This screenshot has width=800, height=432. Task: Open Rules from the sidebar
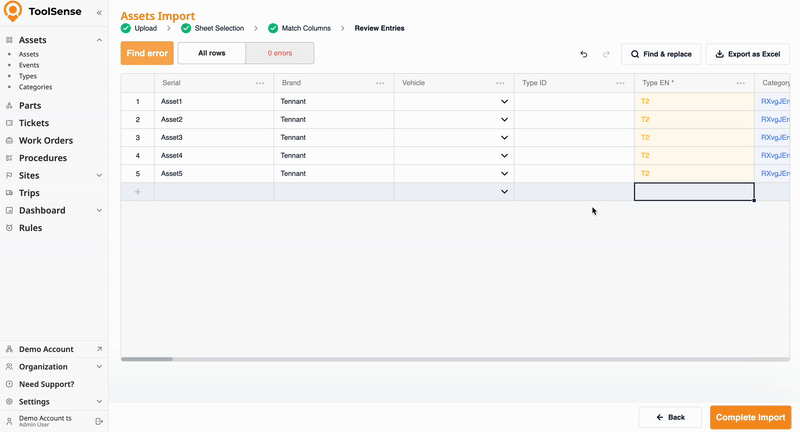[30, 228]
